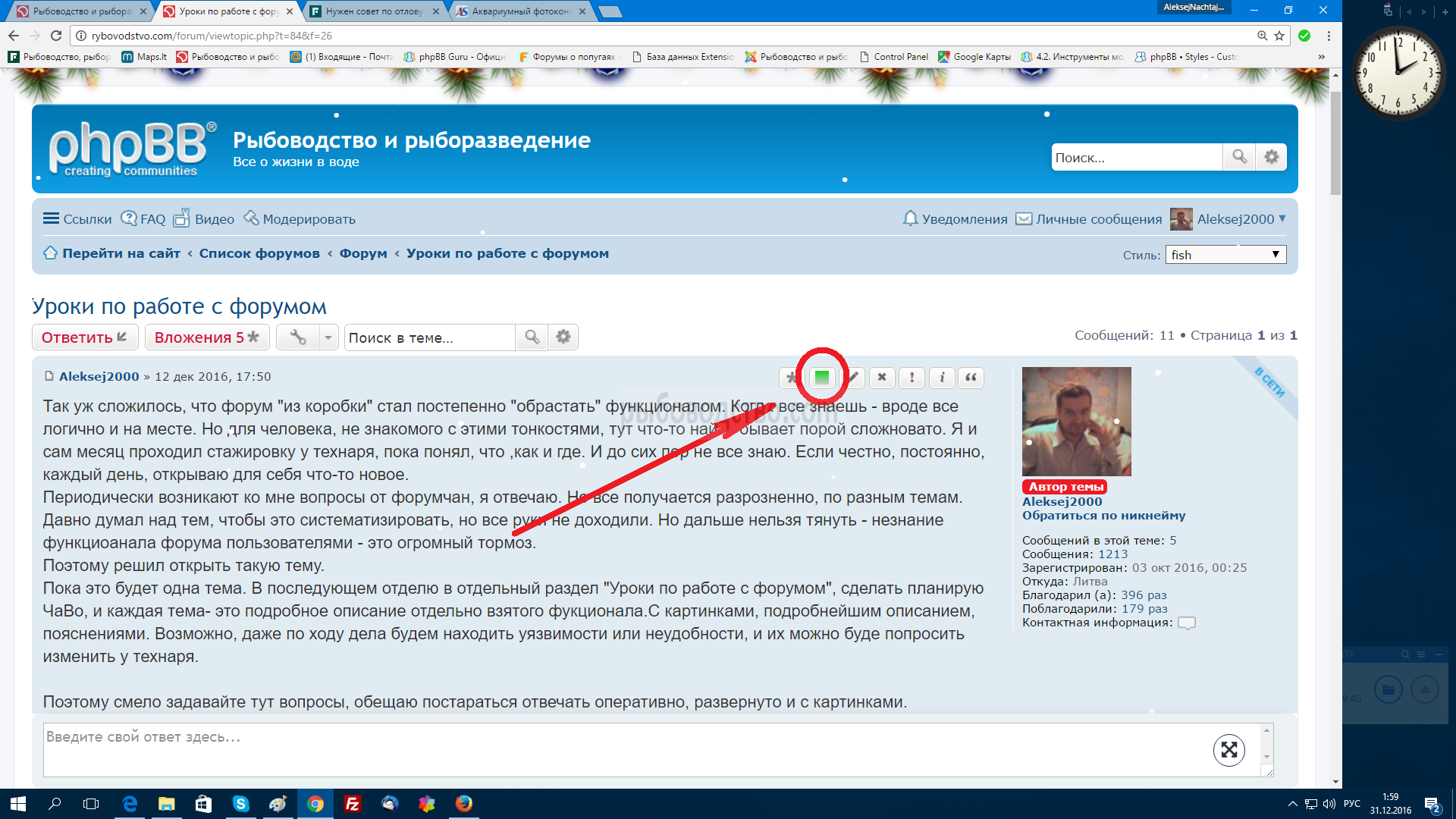The image size is (1456, 819).
Task: Show hidden bookmarks with the chevron
Action: (1322, 57)
